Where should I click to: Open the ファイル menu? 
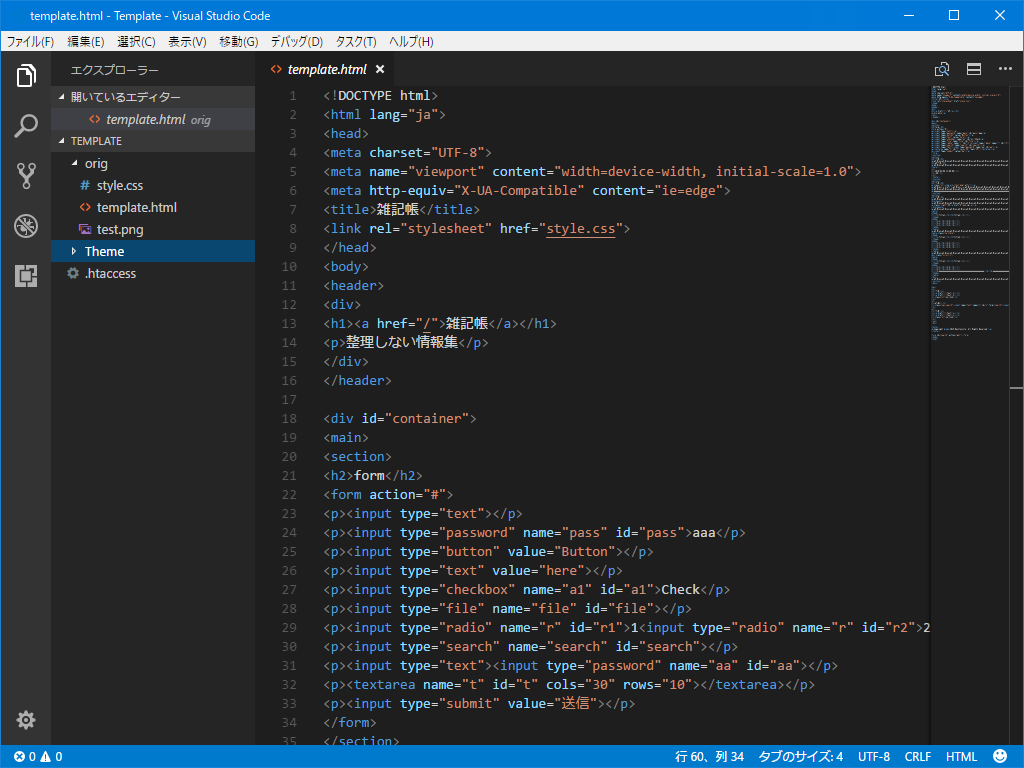click(27, 41)
